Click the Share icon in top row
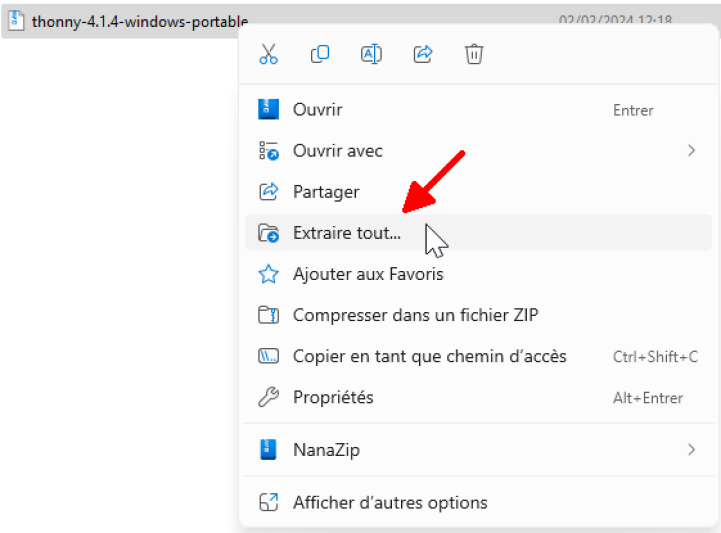This screenshot has height=533, width=721. 423,55
